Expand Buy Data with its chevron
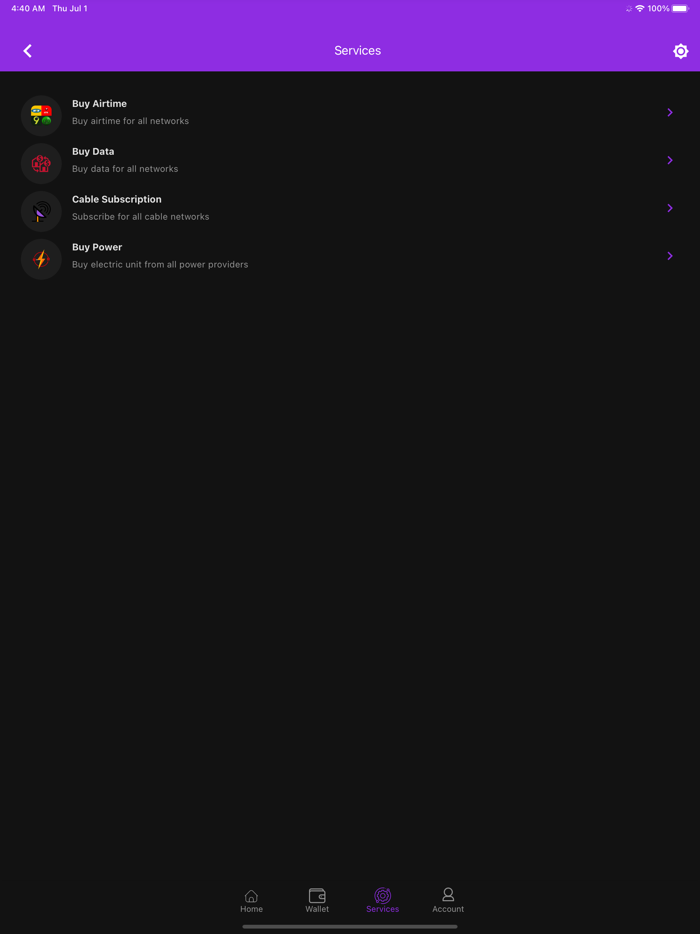Image resolution: width=700 pixels, height=934 pixels. point(670,160)
